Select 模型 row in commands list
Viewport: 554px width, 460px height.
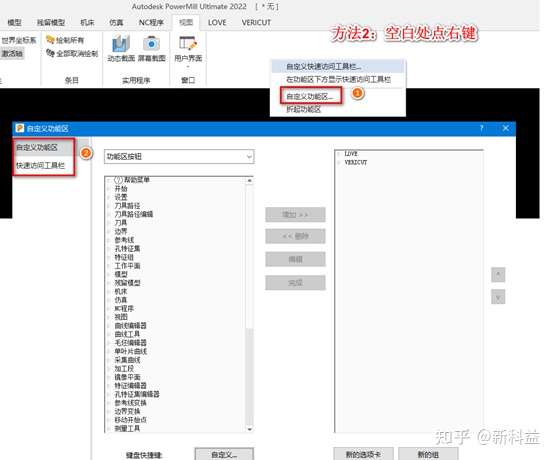click(x=121, y=274)
